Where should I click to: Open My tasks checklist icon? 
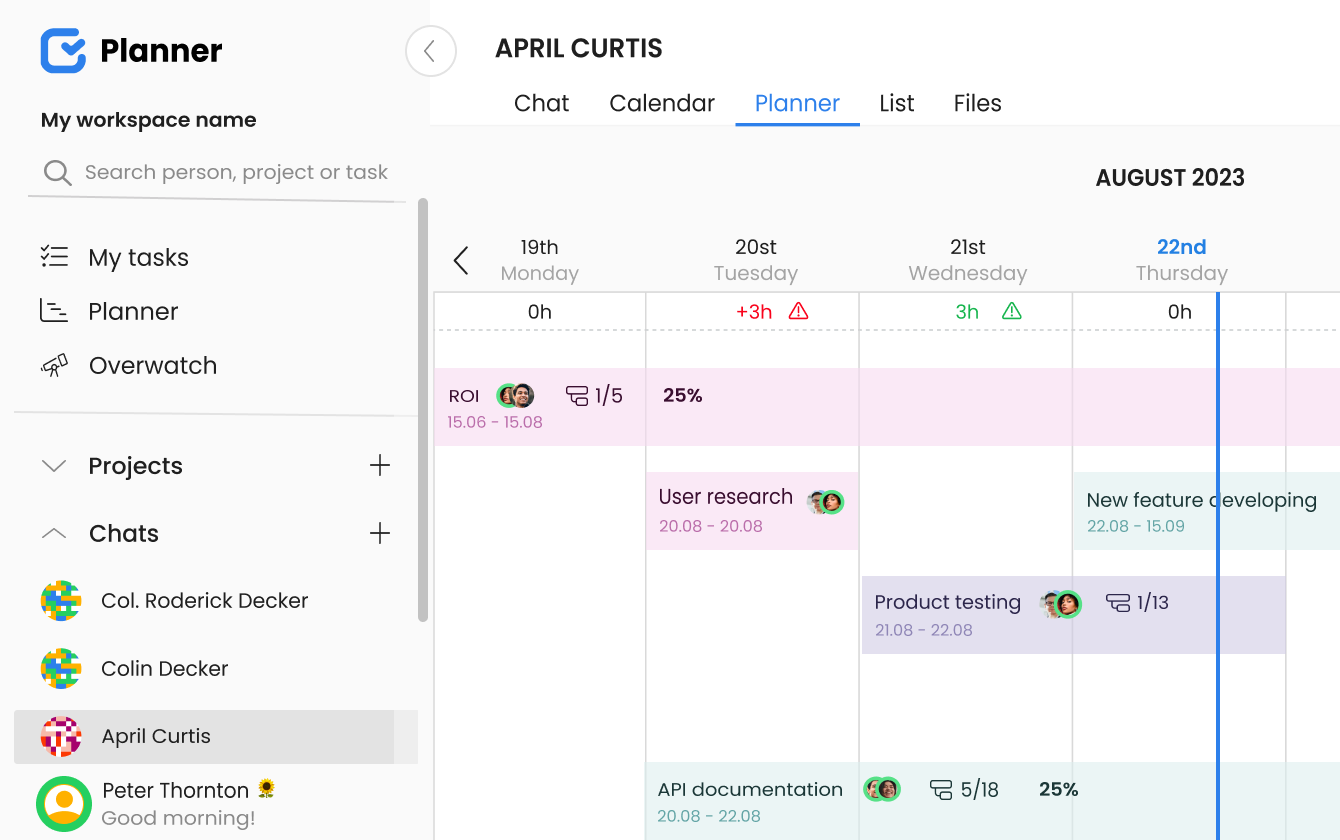tap(54, 257)
